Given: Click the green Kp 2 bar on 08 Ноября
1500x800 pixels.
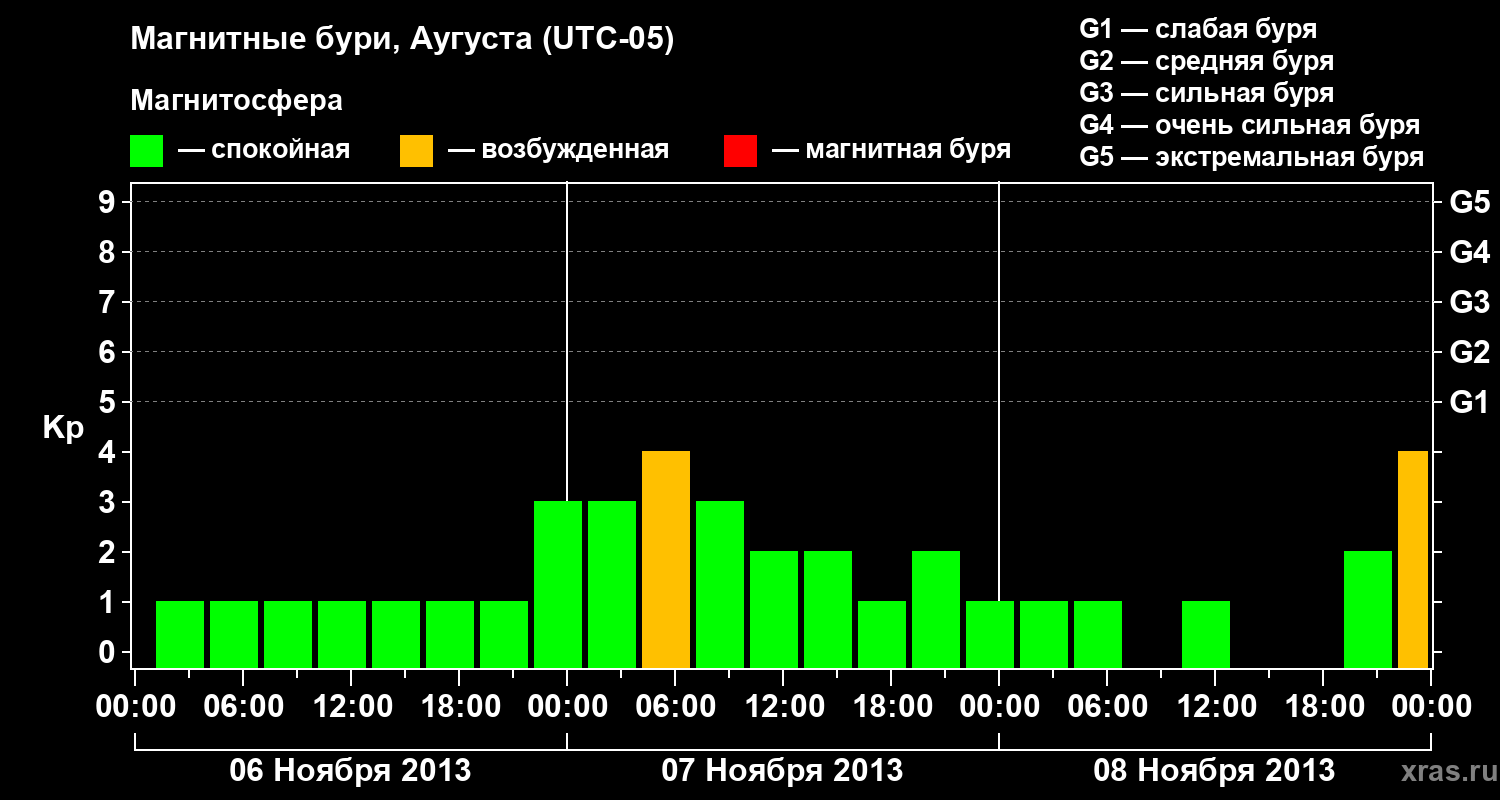Looking at the screenshot, I should [1368, 609].
